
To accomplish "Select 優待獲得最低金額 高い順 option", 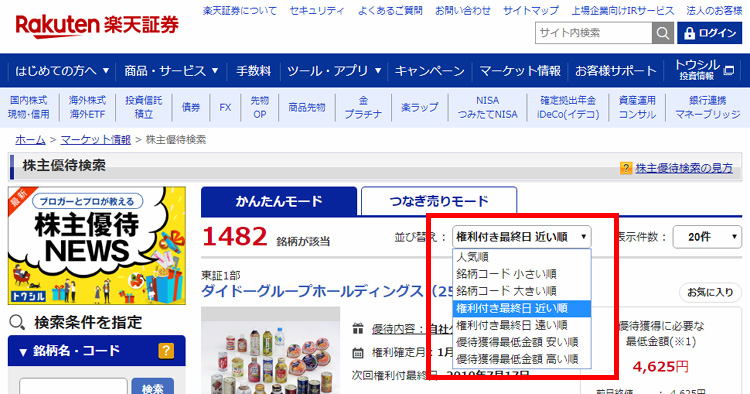I will (521, 359).
